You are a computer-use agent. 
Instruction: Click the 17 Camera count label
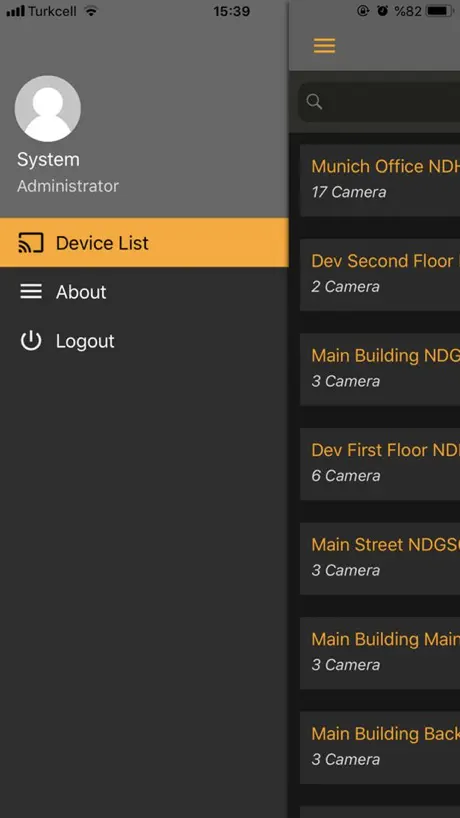point(349,192)
